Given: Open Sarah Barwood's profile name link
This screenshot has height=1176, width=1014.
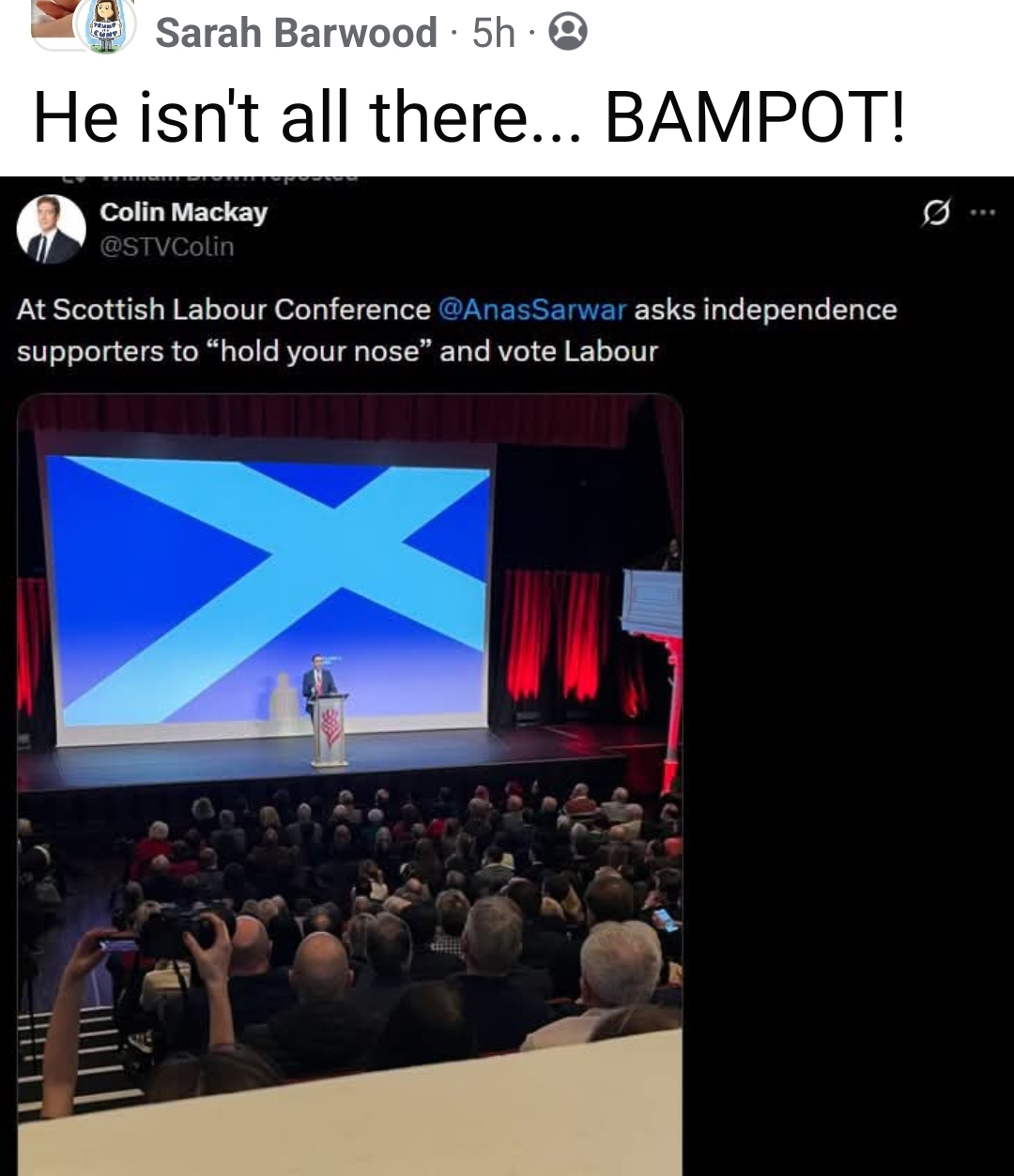Looking at the screenshot, I should (296, 33).
